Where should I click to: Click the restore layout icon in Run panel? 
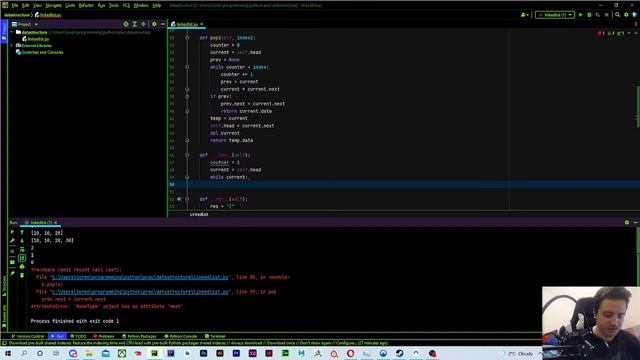12,262
